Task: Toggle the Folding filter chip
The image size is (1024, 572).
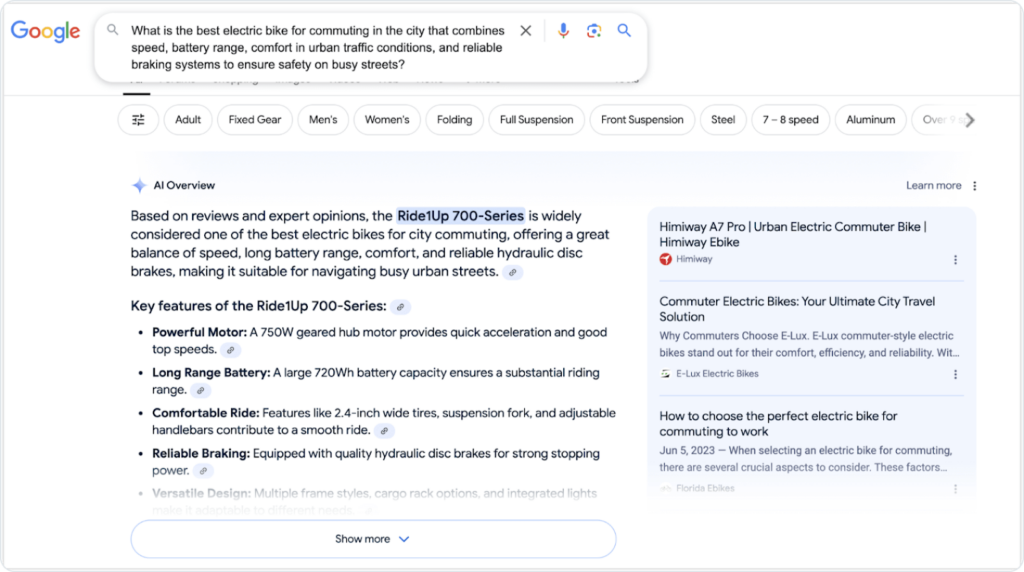Action: pos(454,120)
